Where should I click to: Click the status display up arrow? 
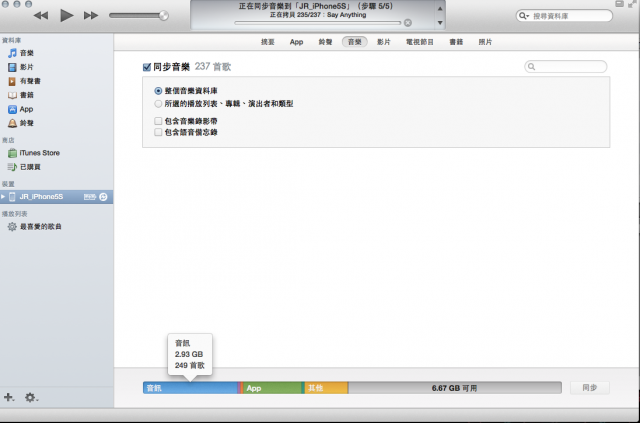pos(440,9)
